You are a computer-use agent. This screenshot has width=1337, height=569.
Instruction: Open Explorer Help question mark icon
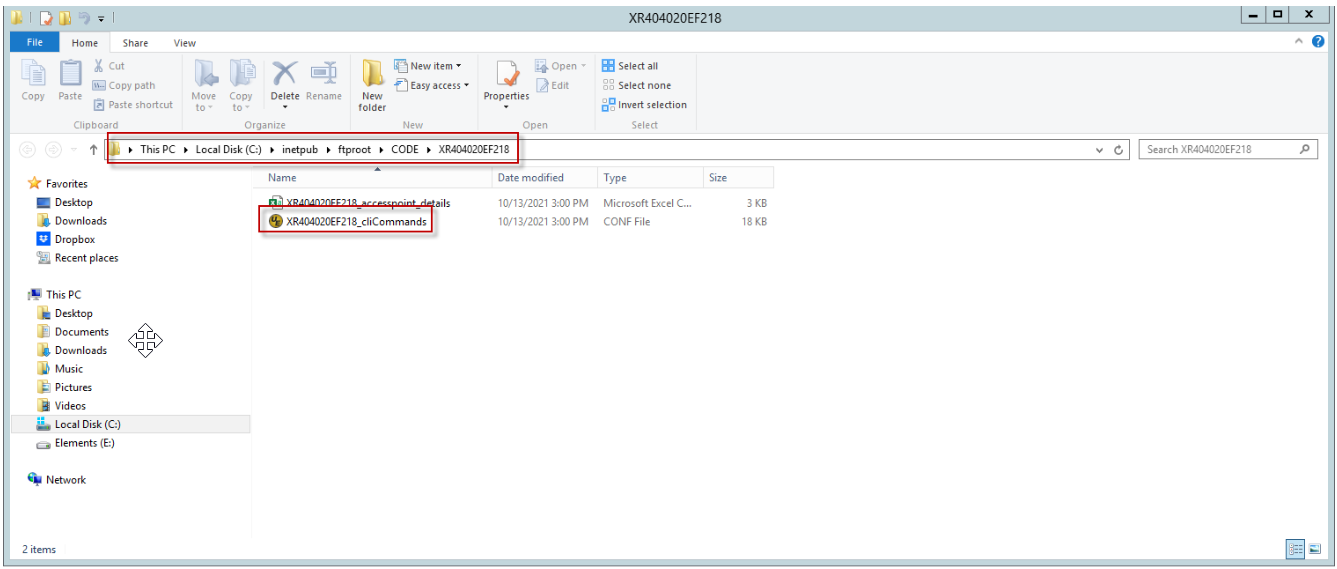tap(1318, 41)
